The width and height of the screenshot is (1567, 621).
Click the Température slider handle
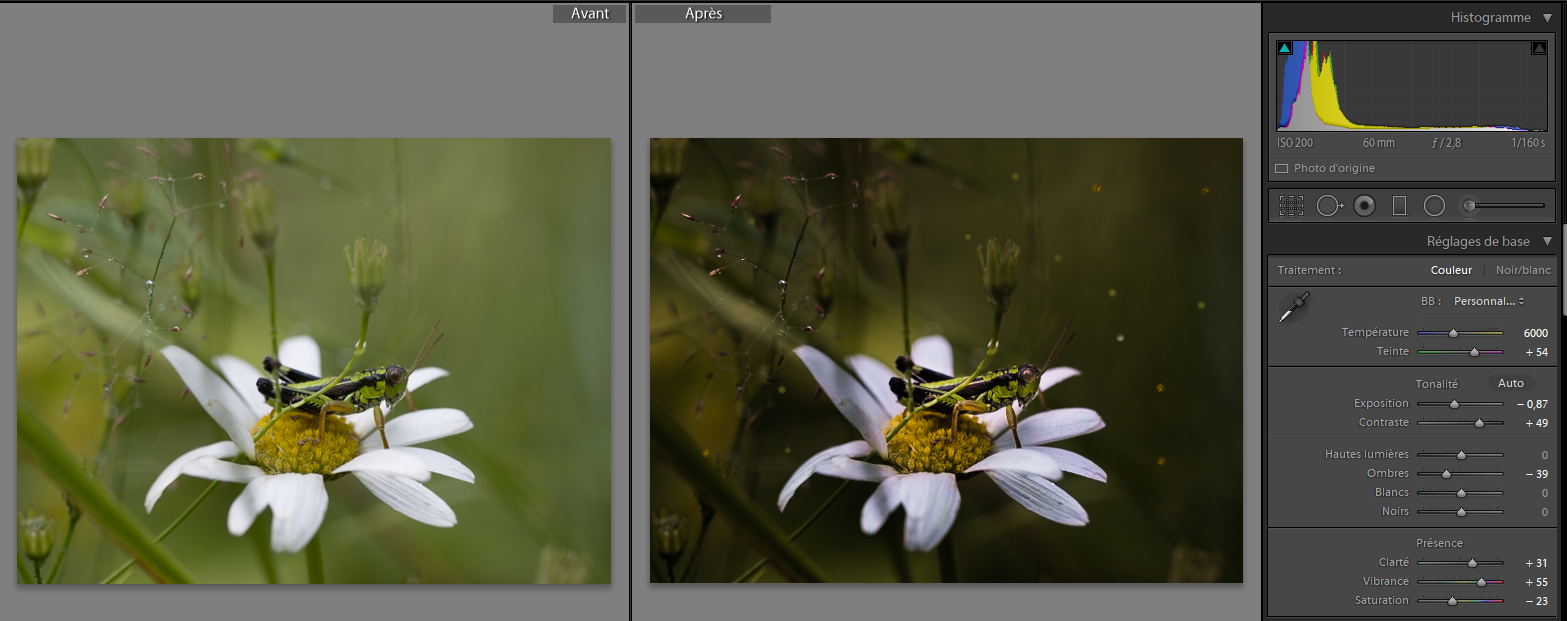pos(1453,333)
